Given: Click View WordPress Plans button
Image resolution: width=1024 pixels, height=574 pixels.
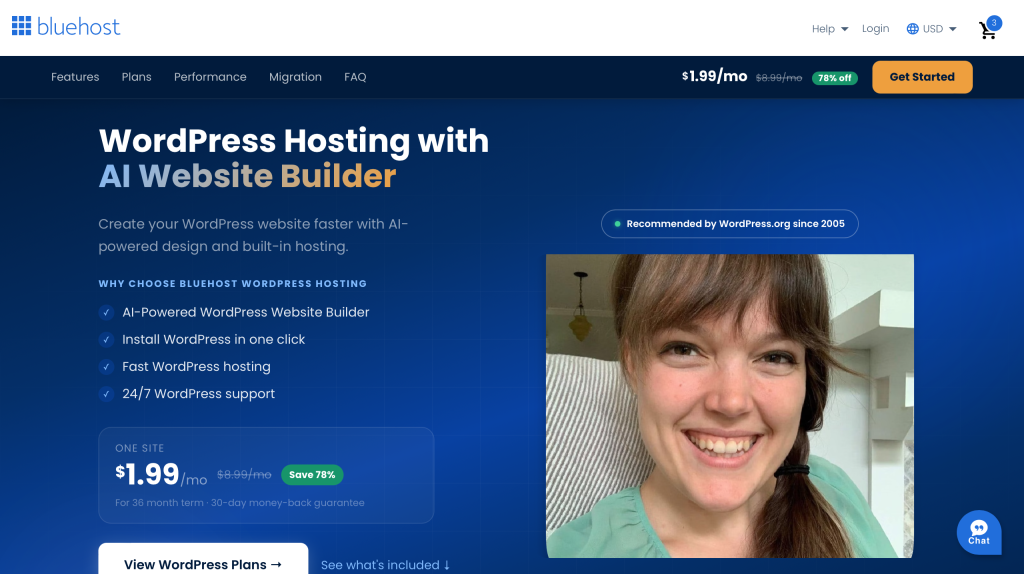Looking at the screenshot, I should pyautogui.click(x=203, y=559).
